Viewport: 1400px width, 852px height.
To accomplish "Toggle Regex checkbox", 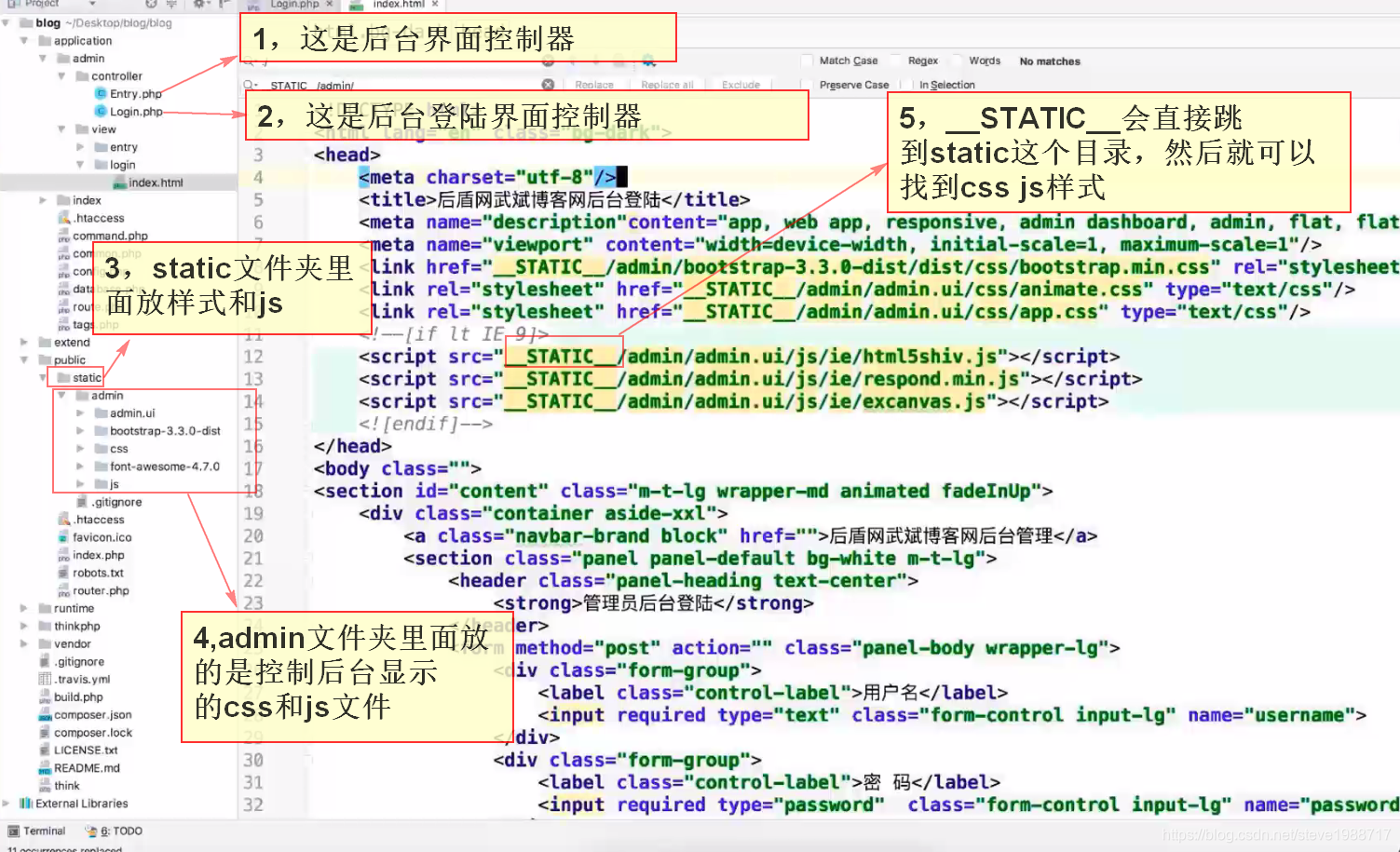I will (x=895, y=61).
